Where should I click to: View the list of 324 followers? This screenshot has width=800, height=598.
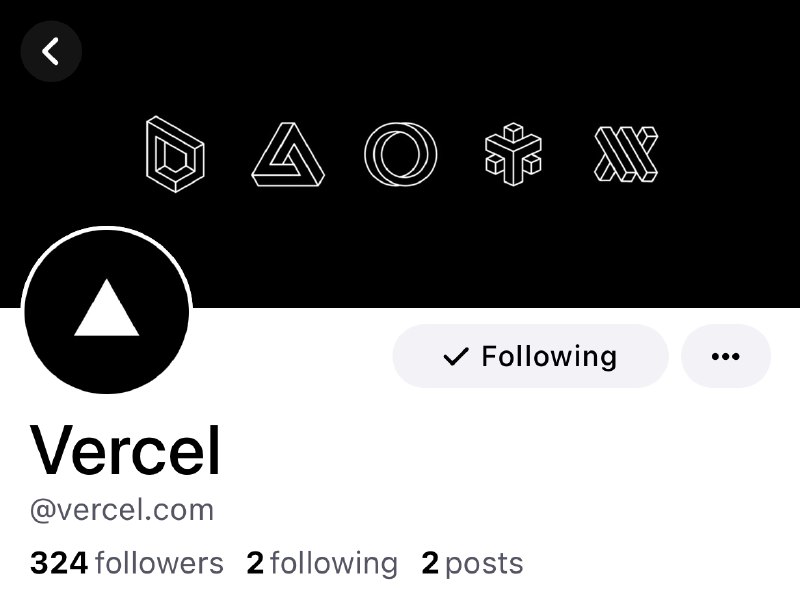(x=127, y=563)
